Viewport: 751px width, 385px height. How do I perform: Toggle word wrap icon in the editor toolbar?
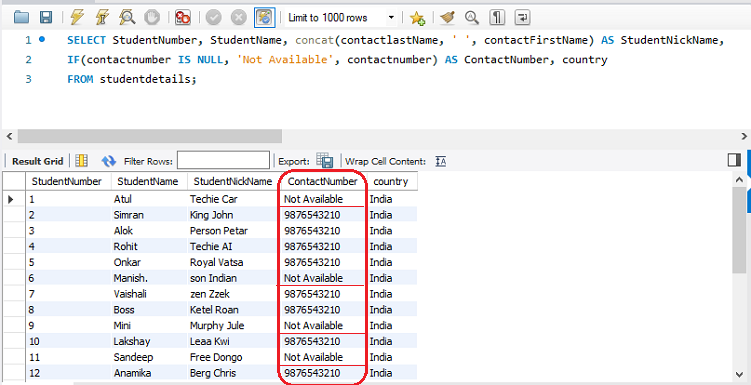coord(522,18)
